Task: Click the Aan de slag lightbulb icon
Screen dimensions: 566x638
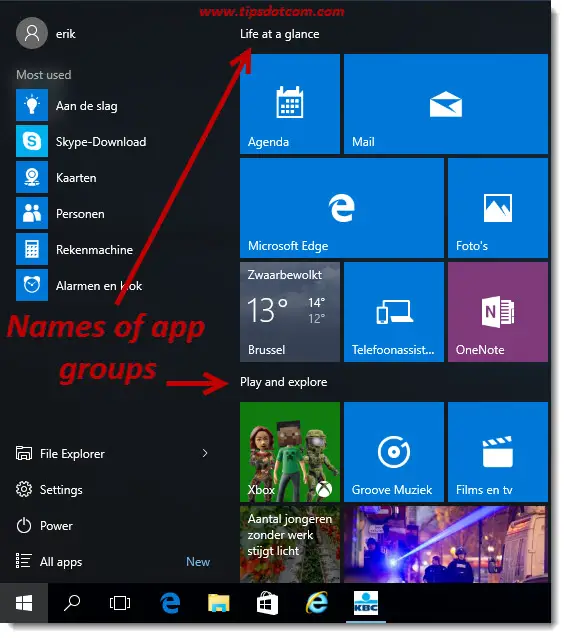Action: pyautogui.click(x=32, y=105)
